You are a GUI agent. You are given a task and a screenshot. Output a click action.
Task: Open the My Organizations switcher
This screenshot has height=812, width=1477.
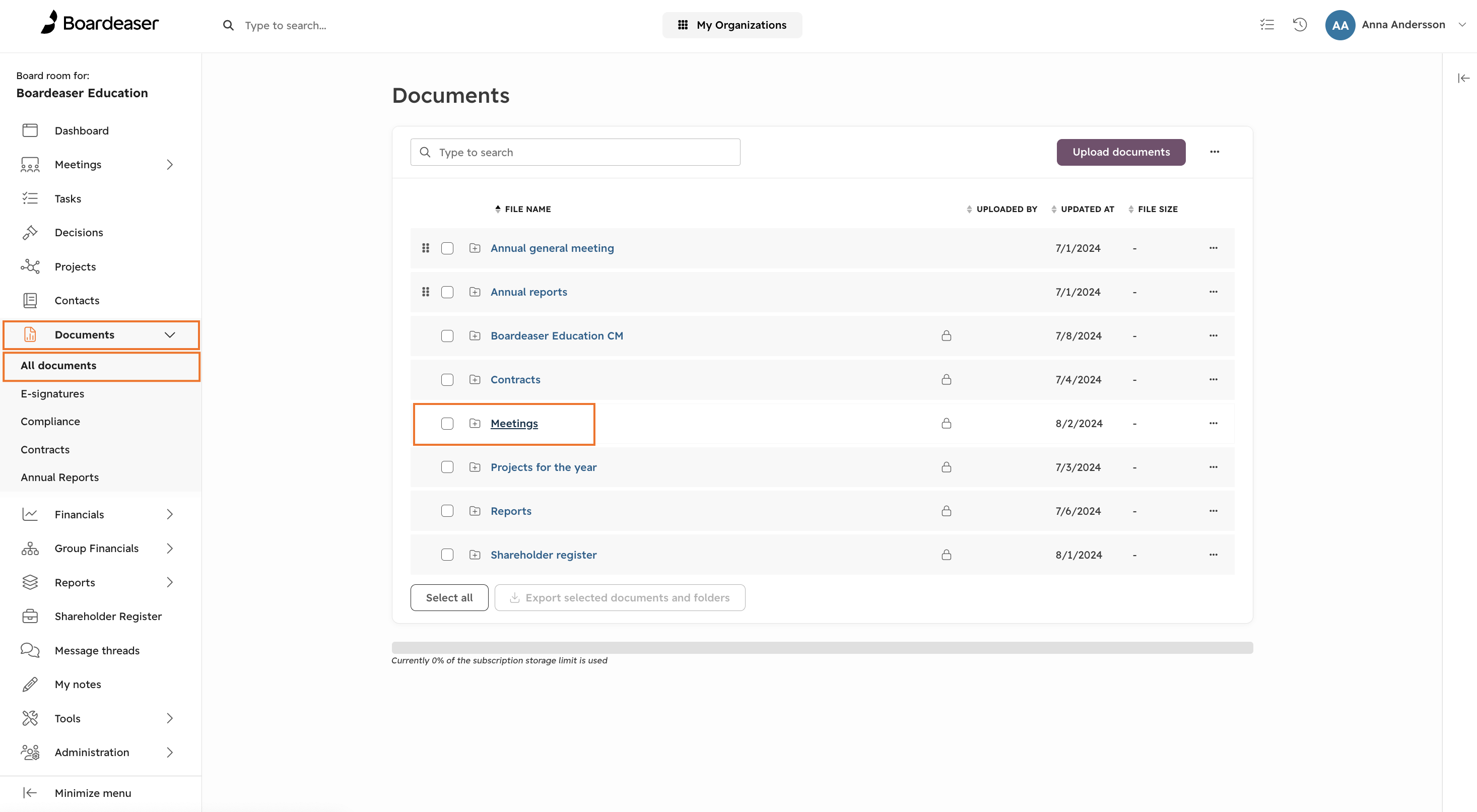pos(731,25)
